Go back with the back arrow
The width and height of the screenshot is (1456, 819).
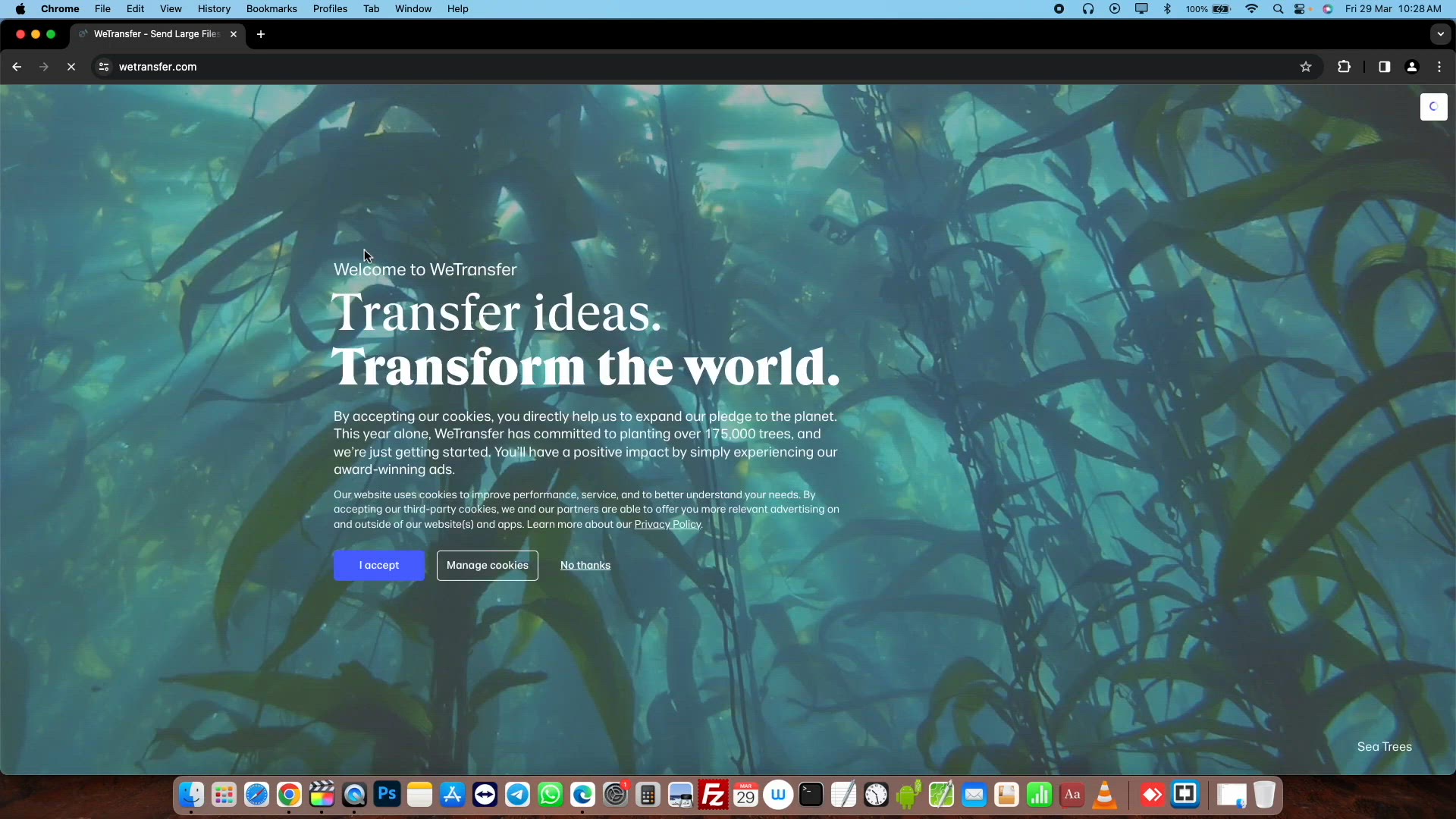point(17,67)
